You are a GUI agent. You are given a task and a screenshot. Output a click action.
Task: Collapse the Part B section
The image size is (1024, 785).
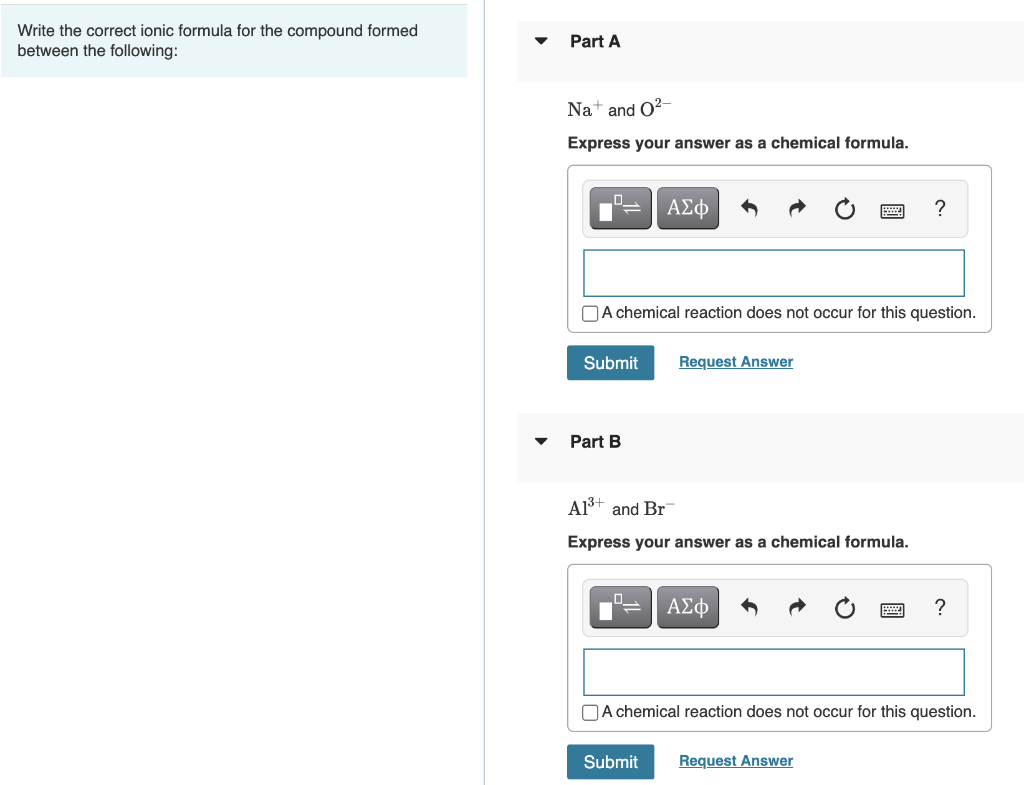coord(541,441)
